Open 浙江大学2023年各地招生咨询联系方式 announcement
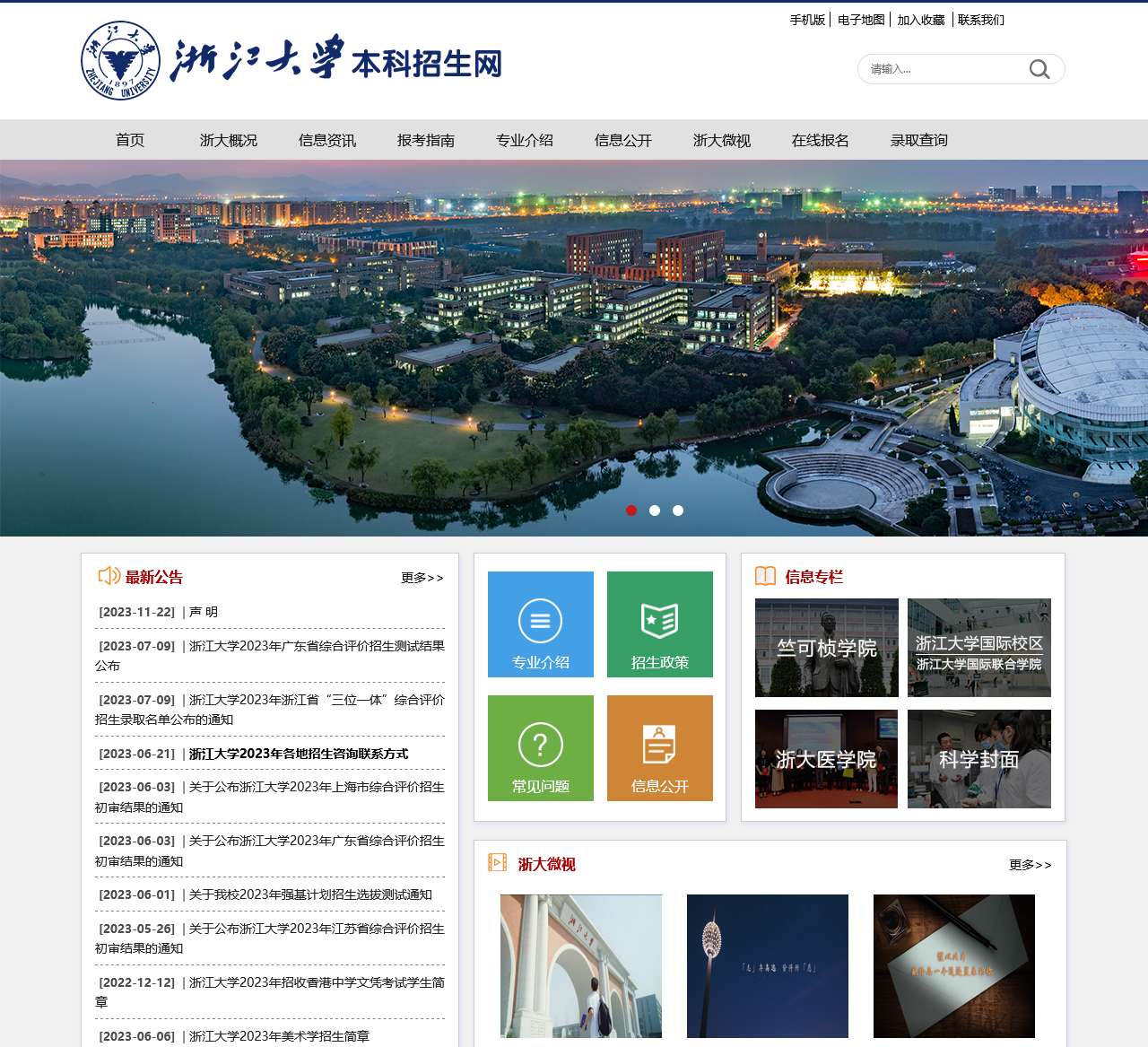The width and height of the screenshot is (1148, 1047). tap(298, 754)
